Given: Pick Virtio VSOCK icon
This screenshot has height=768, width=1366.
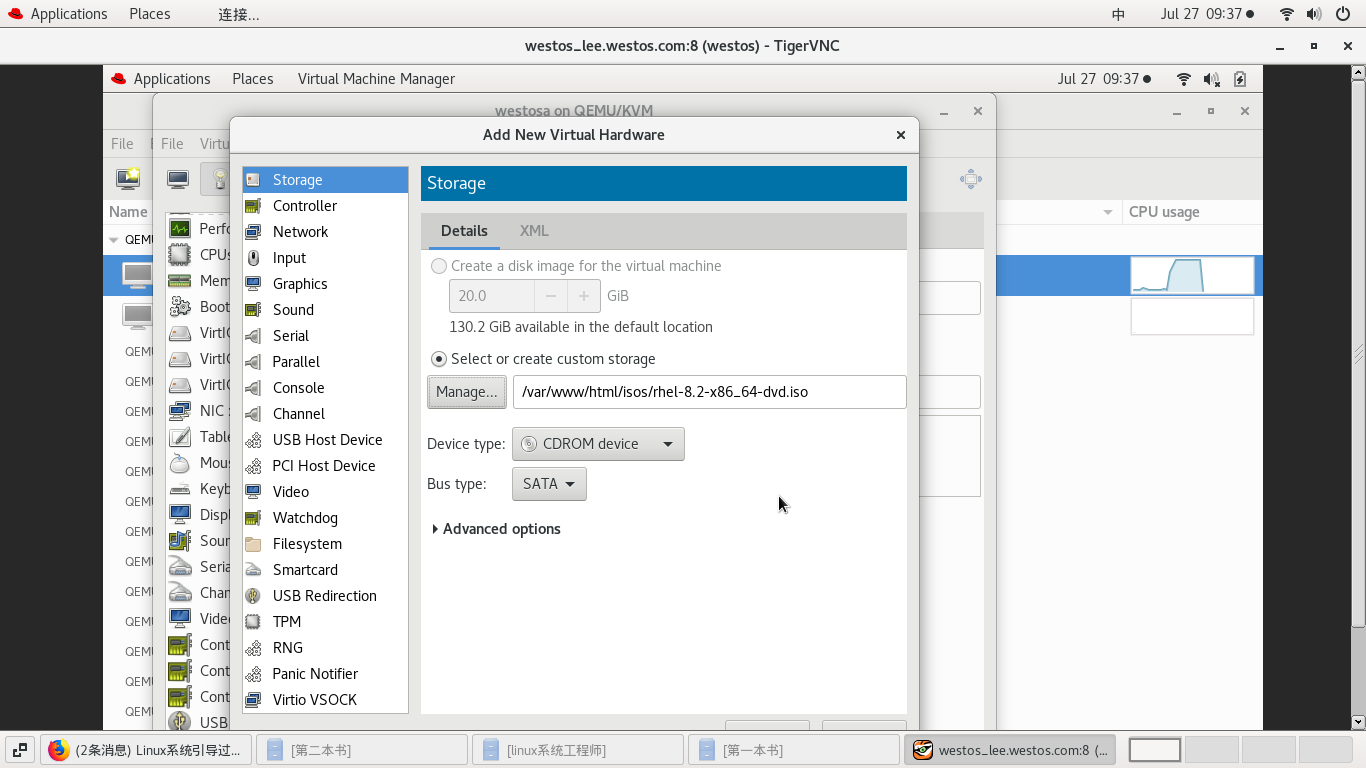Looking at the screenshot, I should click(253, 700).
